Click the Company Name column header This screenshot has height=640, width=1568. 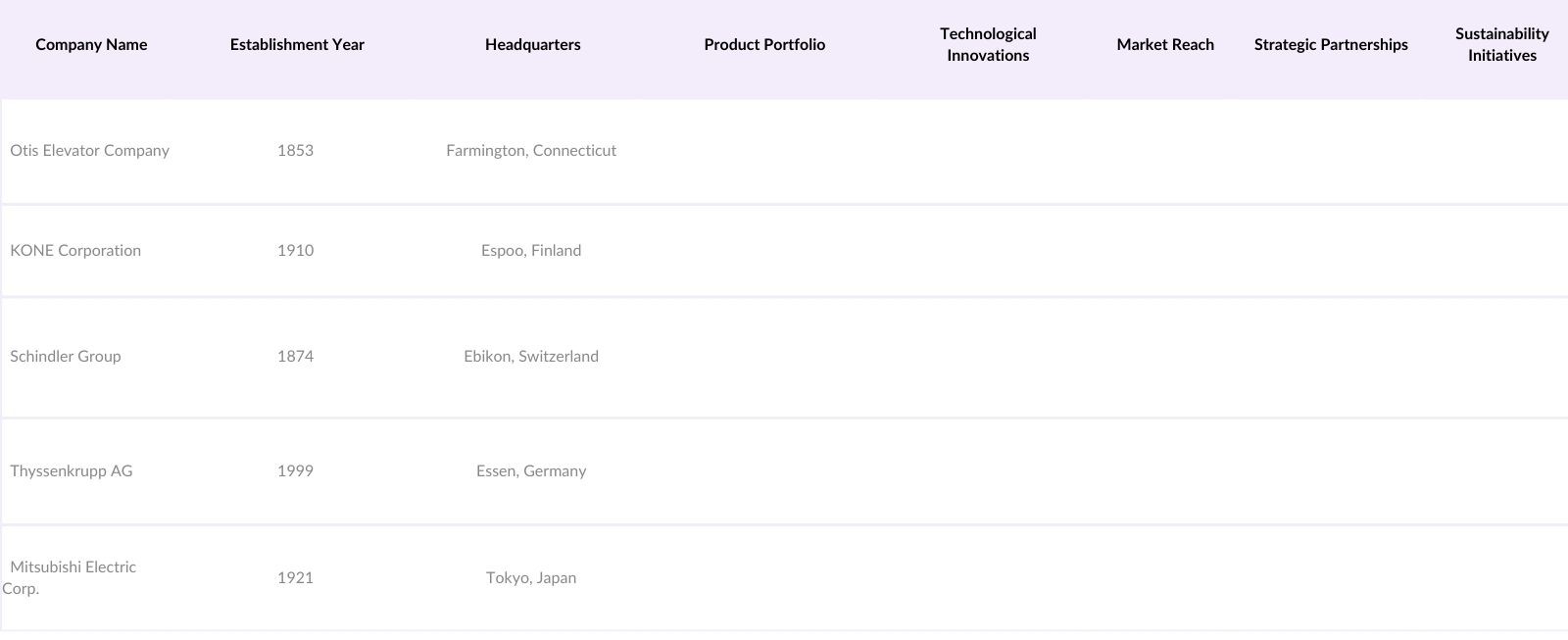coord(91,45)
